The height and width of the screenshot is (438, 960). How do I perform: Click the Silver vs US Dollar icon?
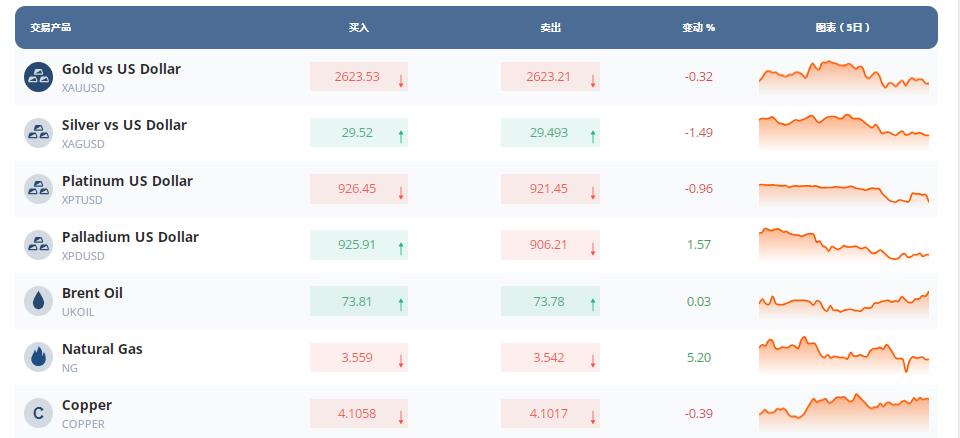(38, 133)
